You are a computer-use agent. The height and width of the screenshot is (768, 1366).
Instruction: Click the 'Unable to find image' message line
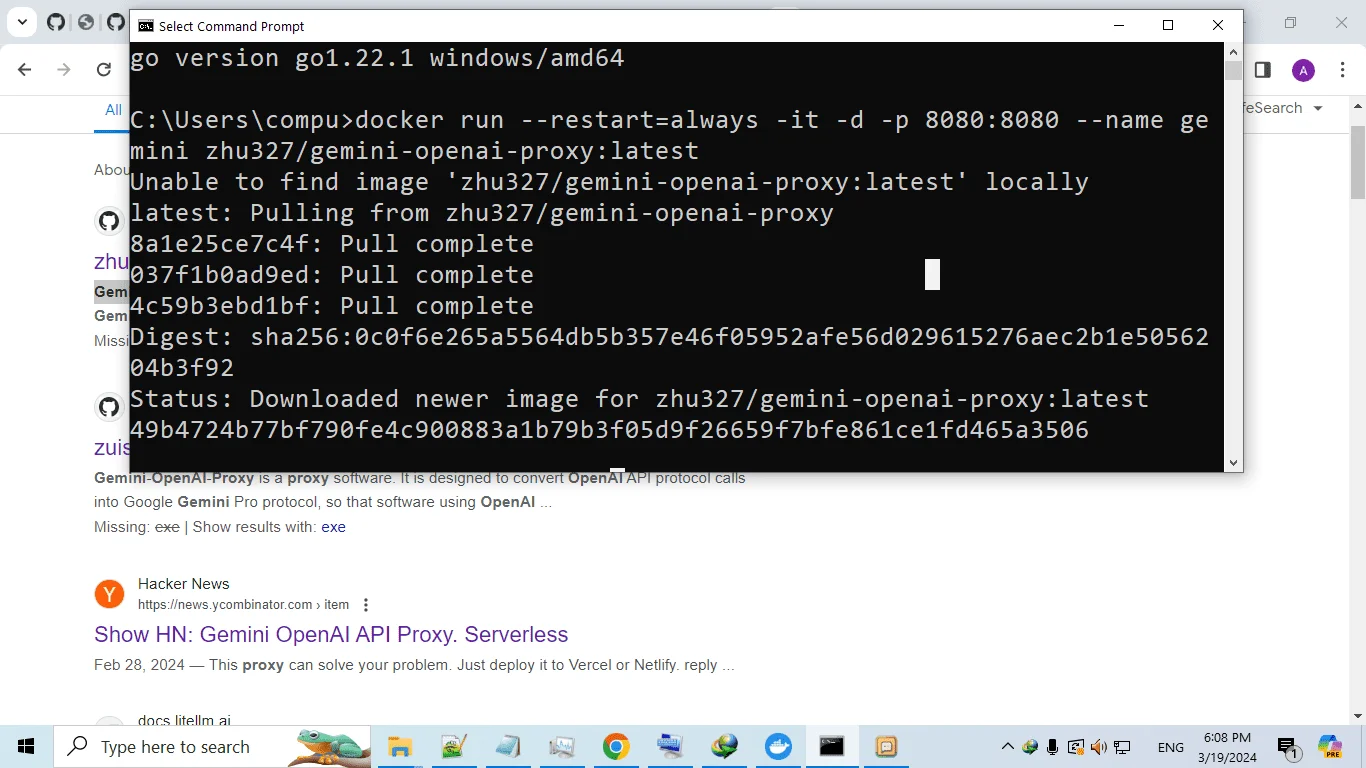[x=609, y=182]
